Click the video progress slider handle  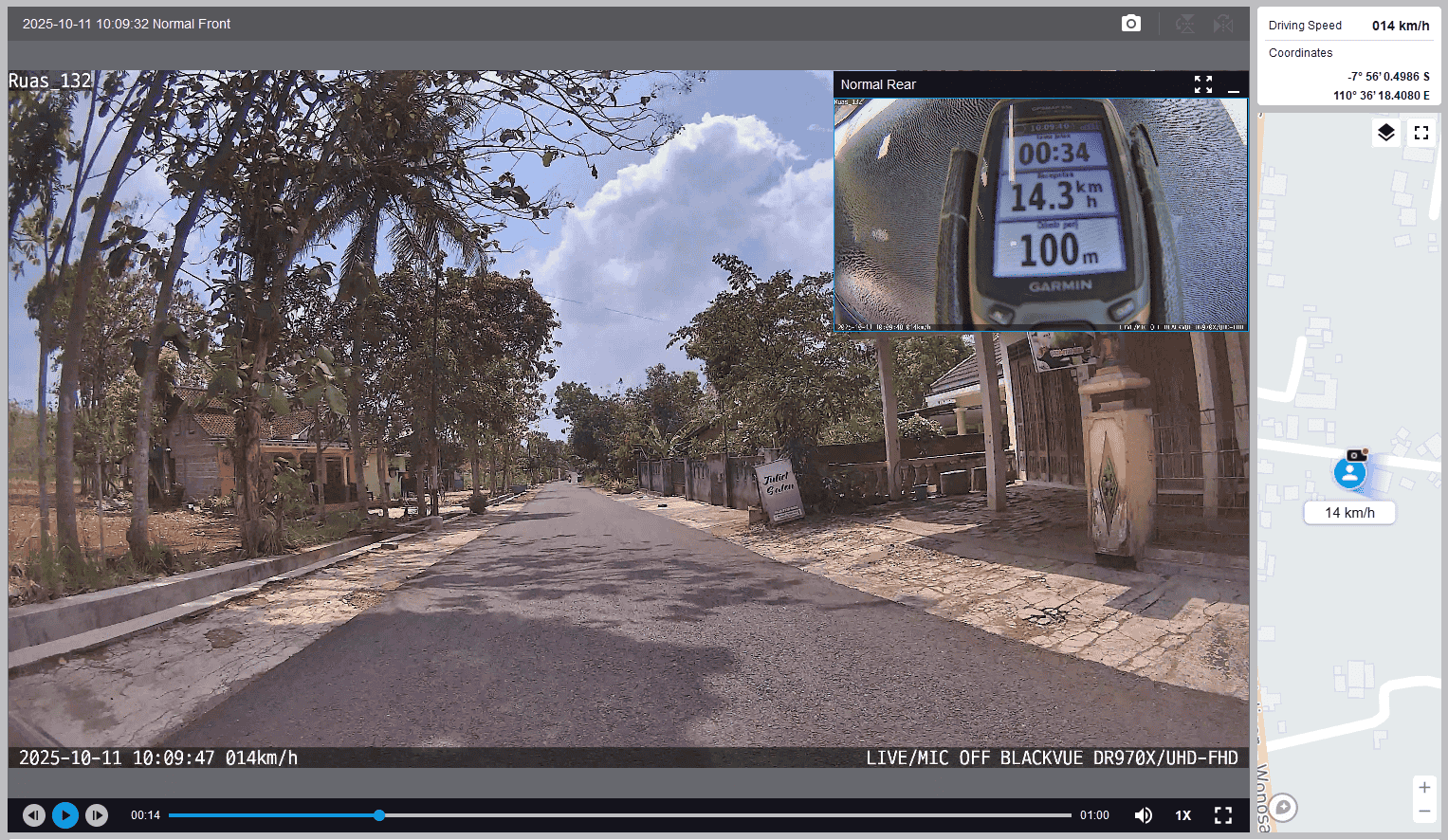(379, 815)
